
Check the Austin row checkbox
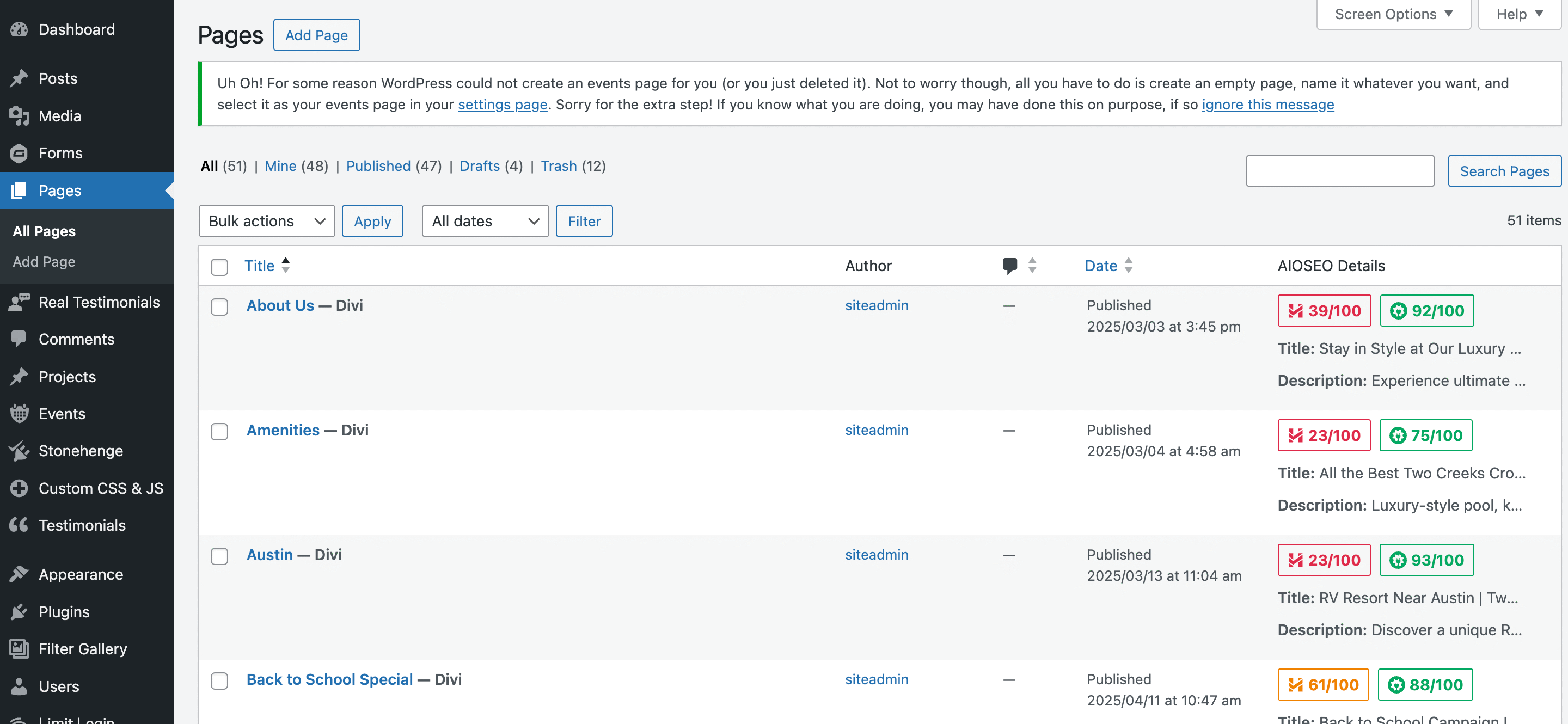click(x=219, y=556)
